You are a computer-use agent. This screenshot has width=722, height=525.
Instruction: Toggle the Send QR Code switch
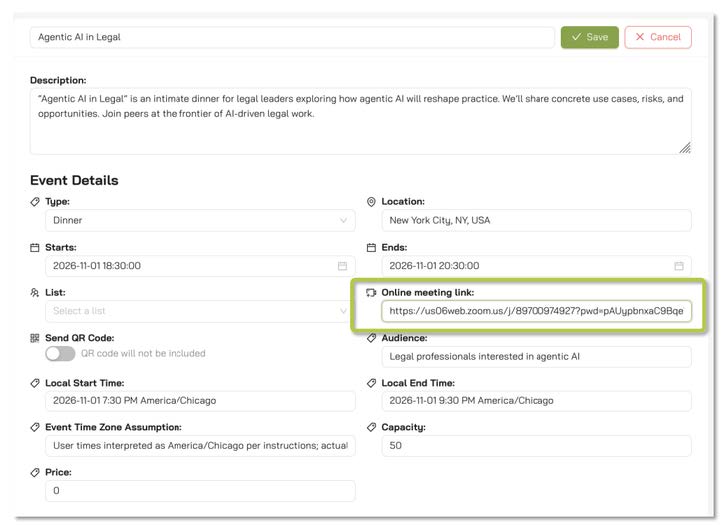[x=60, y=354]
